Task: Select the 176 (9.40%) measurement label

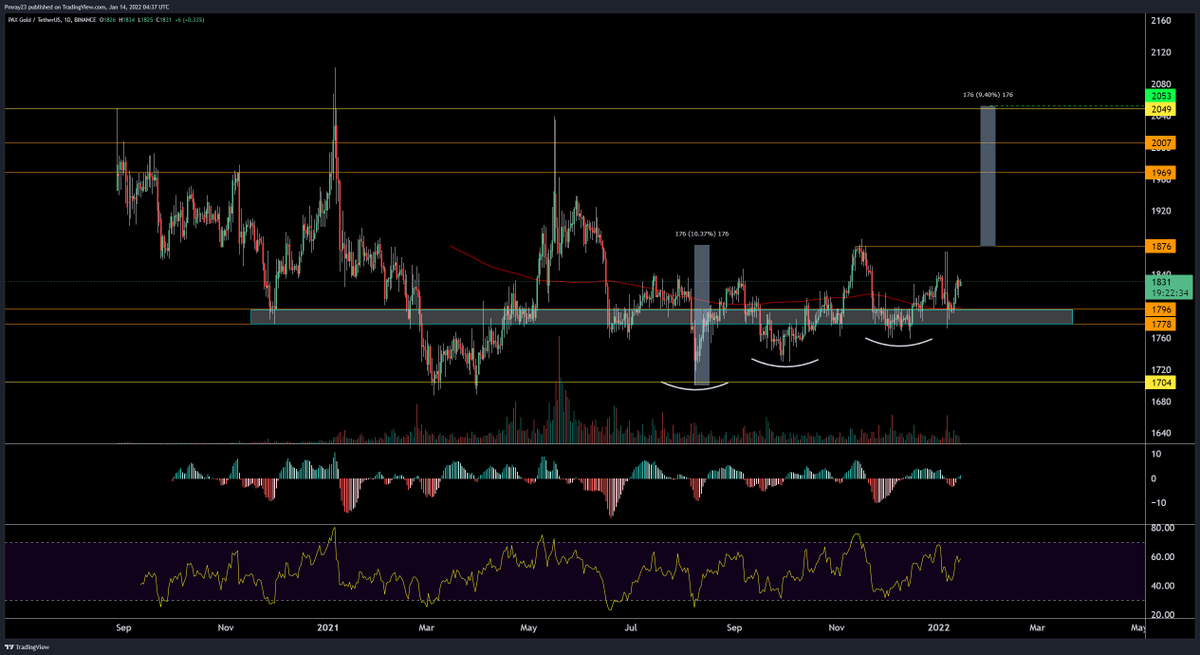Action: 986,92
